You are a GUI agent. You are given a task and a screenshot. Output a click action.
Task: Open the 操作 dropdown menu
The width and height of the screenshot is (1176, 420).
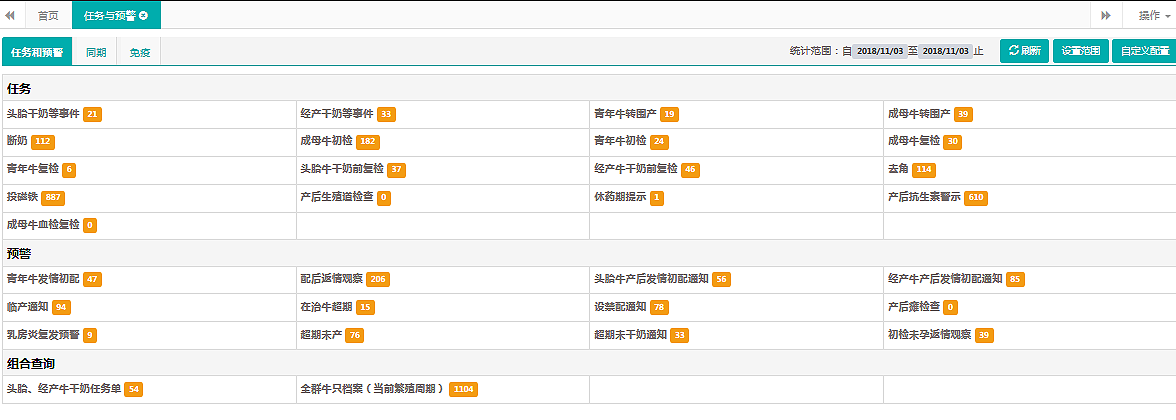(x=1151, y=15)
